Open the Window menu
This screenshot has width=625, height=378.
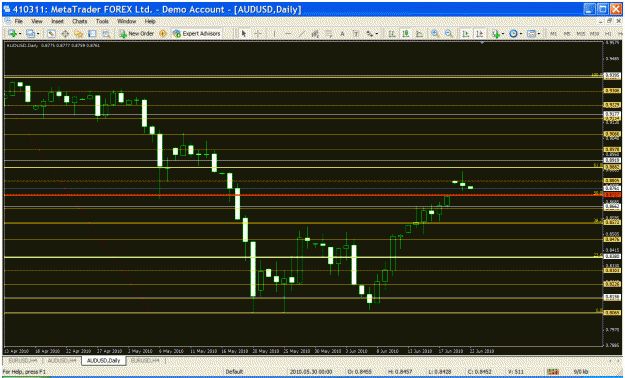[x=127, y=21]
